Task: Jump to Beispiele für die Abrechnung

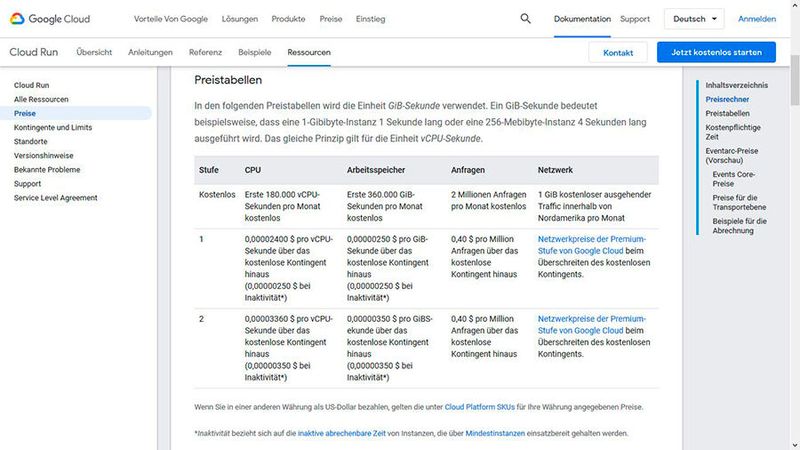Action: pyautogui.click(x=740, y=226)
